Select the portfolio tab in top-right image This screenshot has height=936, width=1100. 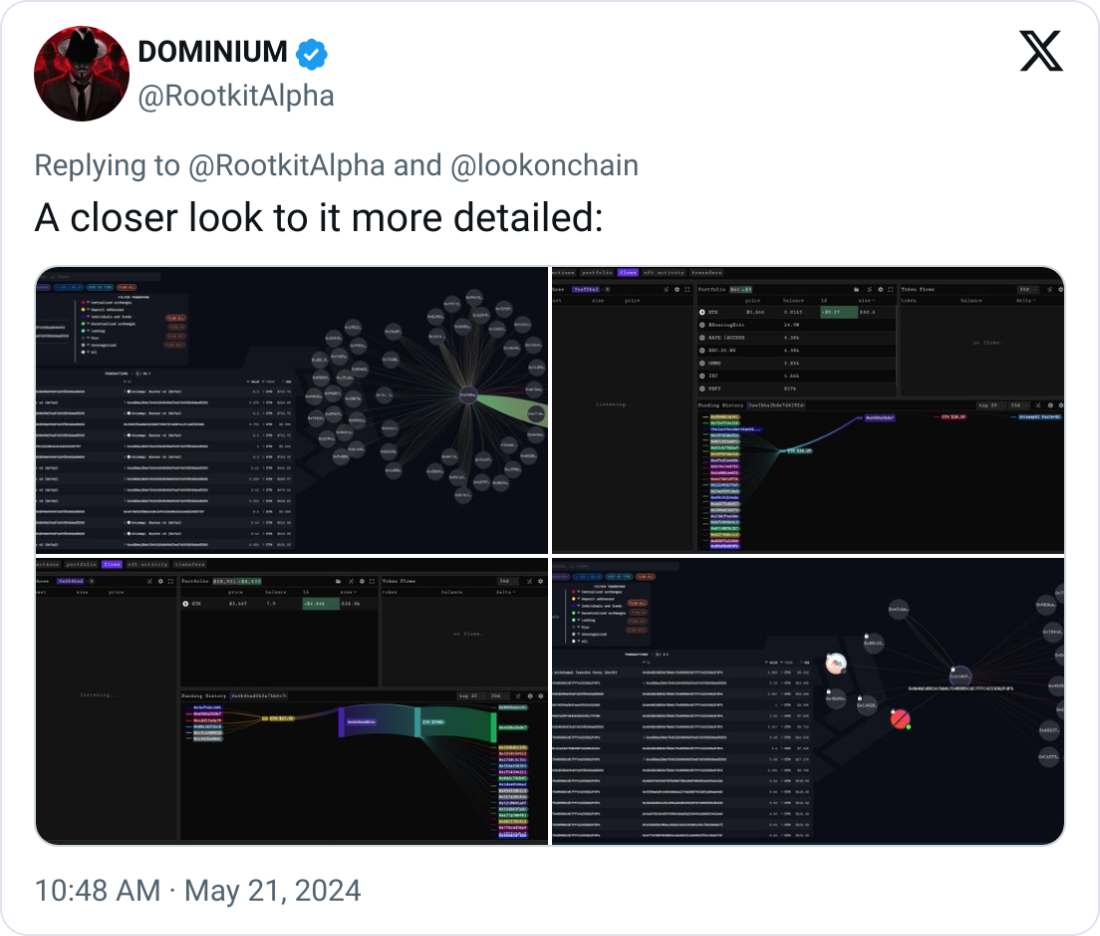pyautogui.click(x=598, y=272)
